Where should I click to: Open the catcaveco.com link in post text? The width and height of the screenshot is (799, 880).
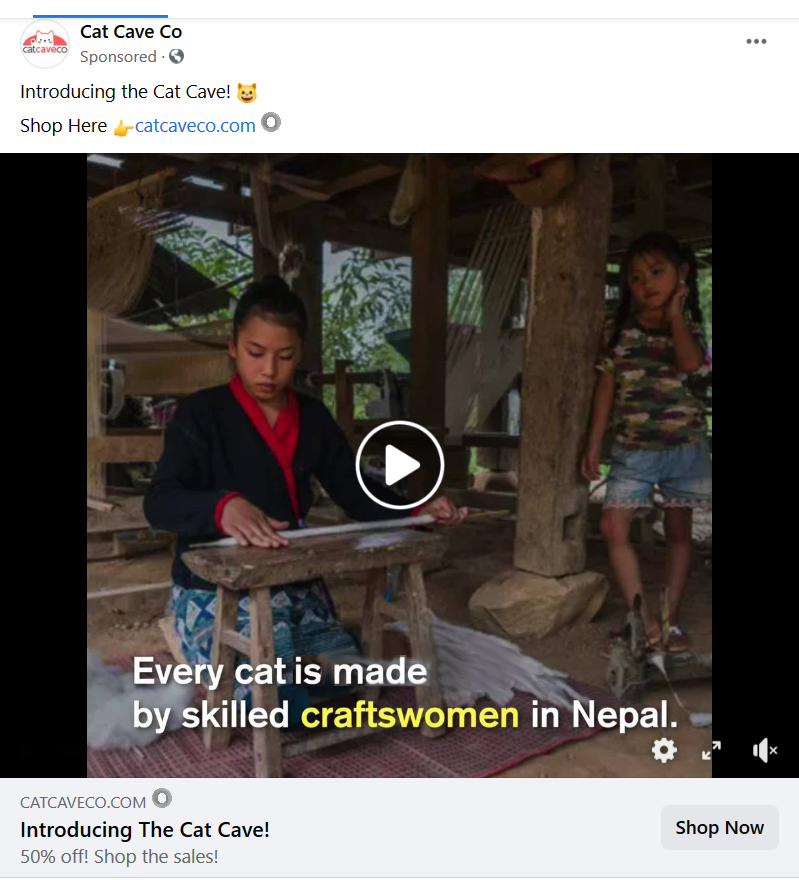[195, 126]
